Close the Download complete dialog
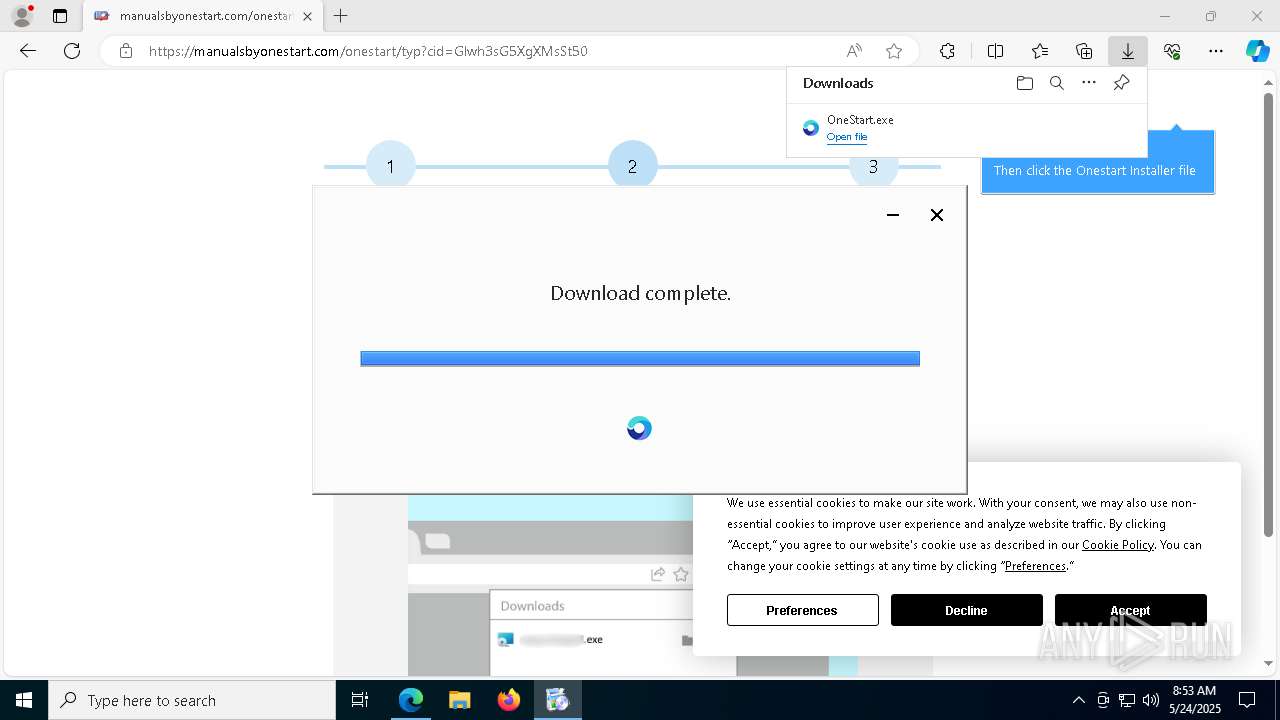1280x720 pixels. pos(937,215)
